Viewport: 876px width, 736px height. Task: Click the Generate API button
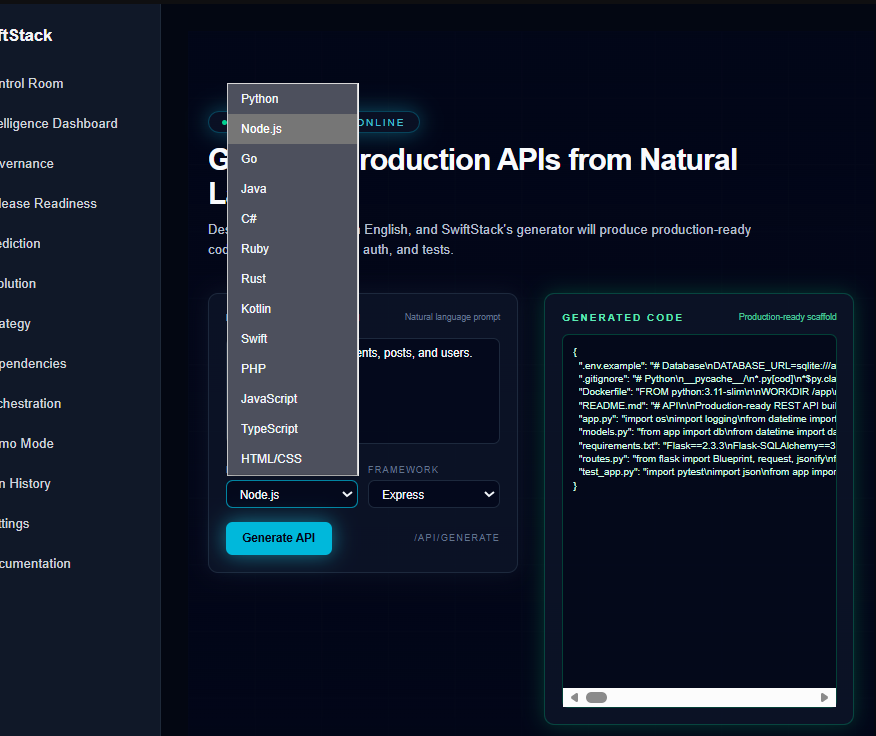(278, 538)
